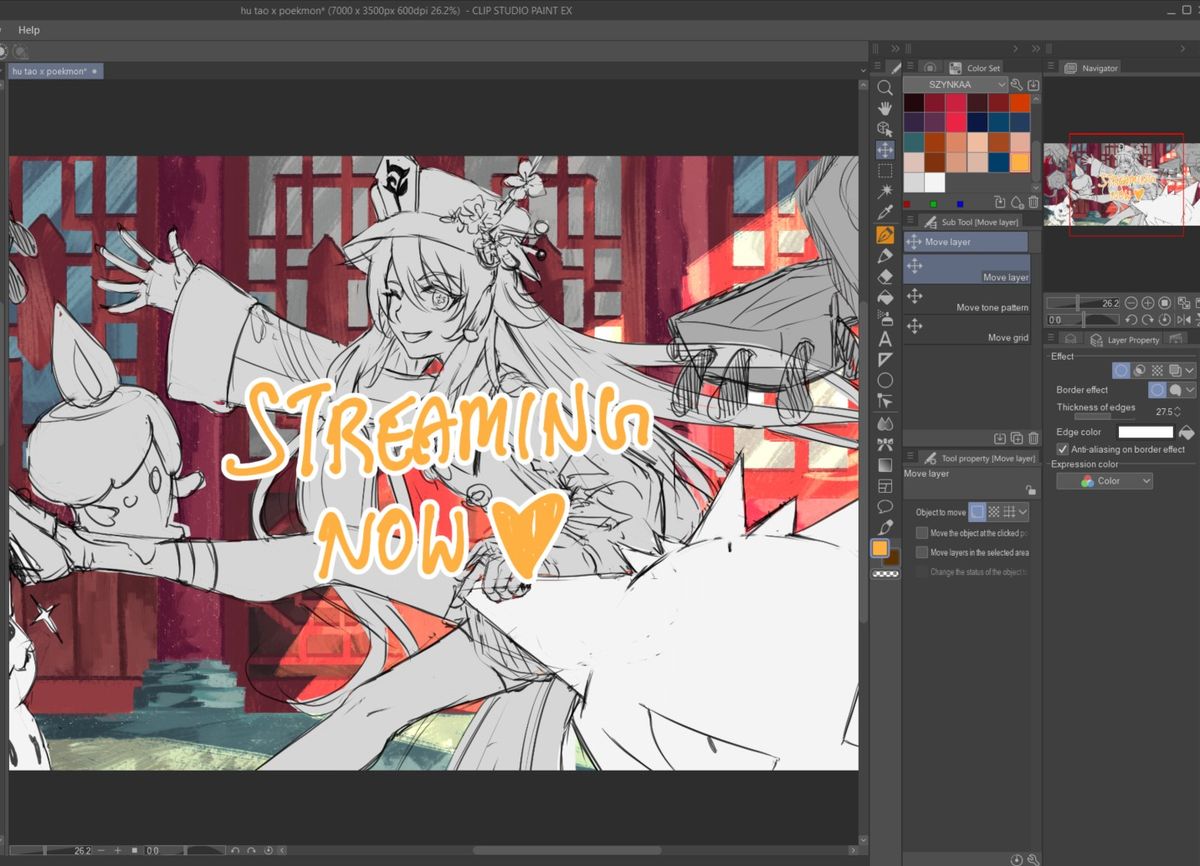Enable Move layers in the selected area
This screenshot has height=866, width=1200.
coord(922,552)
